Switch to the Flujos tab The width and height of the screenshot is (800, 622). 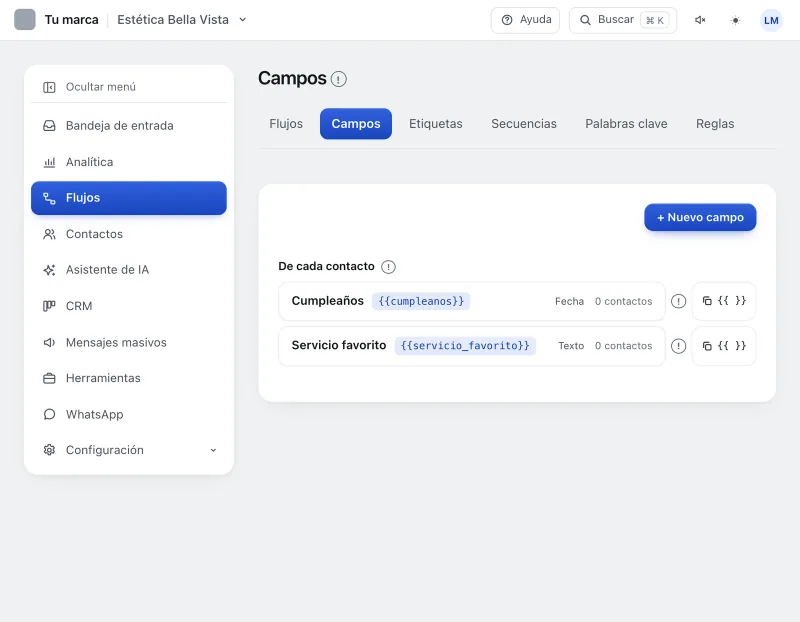(x=286, y=124)
